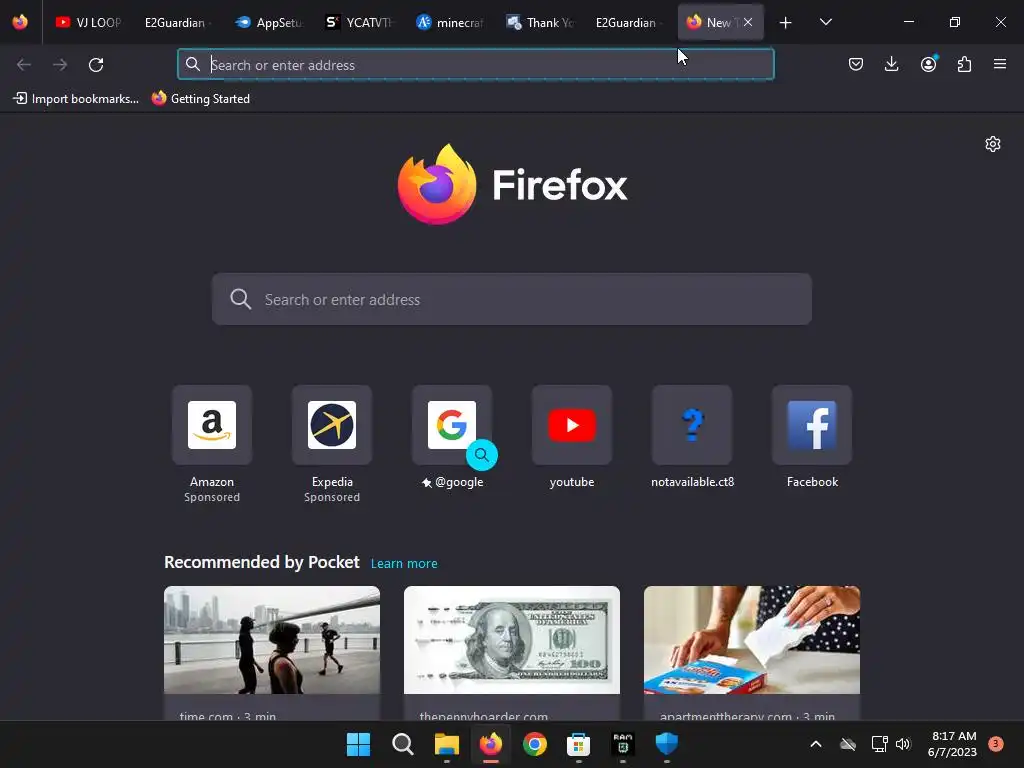Open the thepennyhoarder.com money article thumbnail
The width and height of the screenshot is (1024, 768).
tap(512, 640)
